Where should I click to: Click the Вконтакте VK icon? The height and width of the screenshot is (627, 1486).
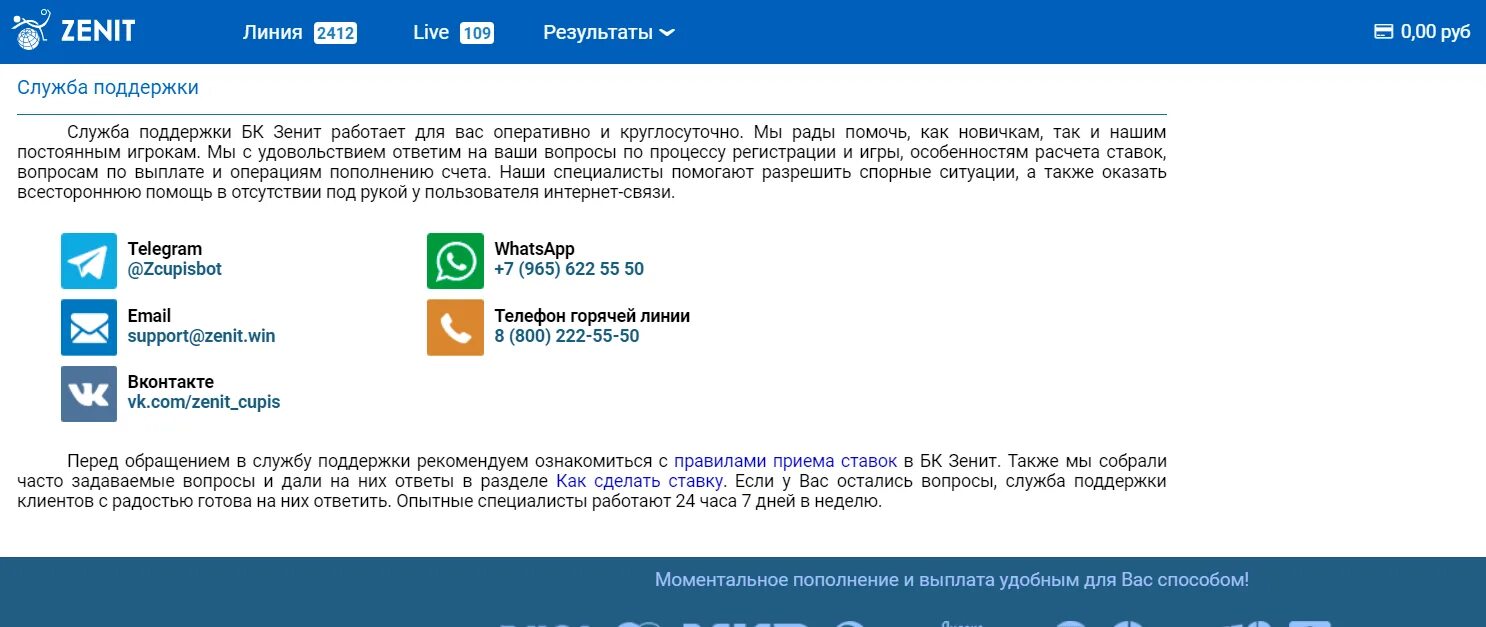coord(89,393)
